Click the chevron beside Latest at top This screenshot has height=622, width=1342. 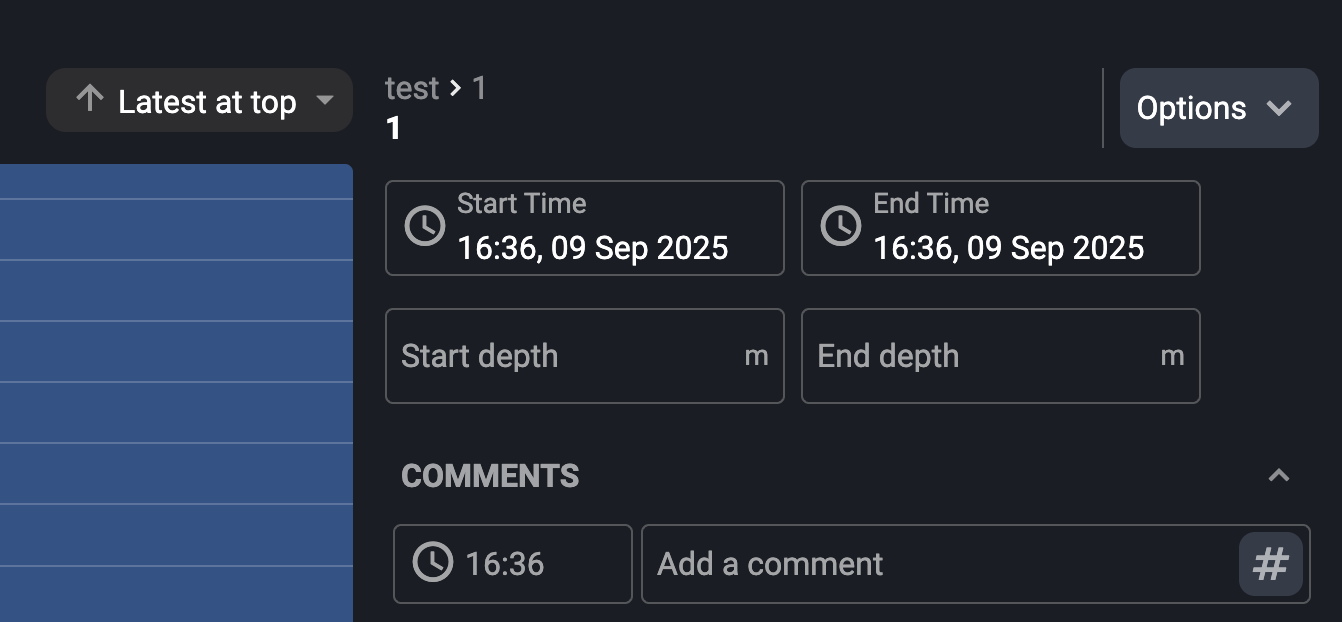pos(327,101)
